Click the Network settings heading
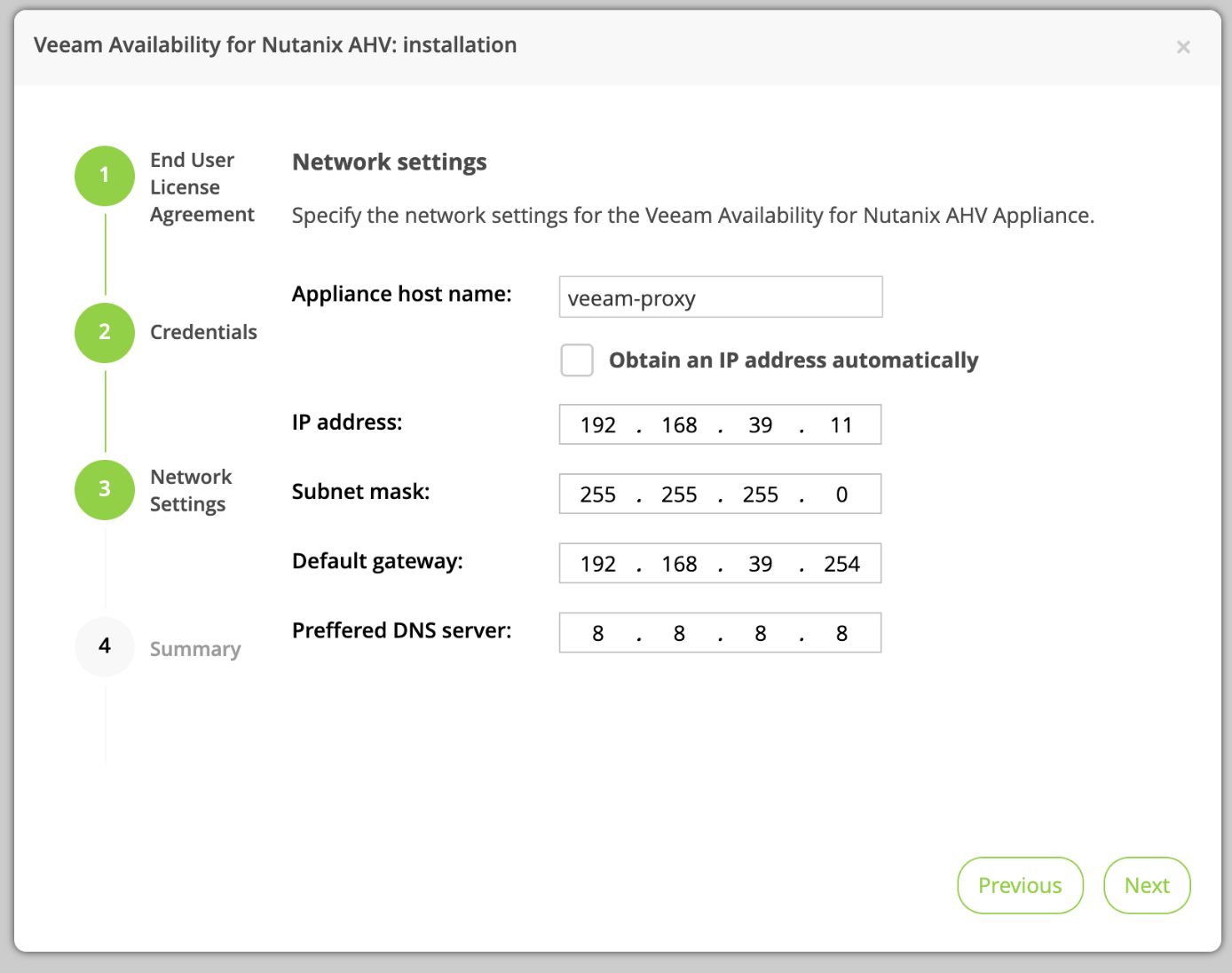The height and width of the screenshot is (973, 1232). coord(390,162)
